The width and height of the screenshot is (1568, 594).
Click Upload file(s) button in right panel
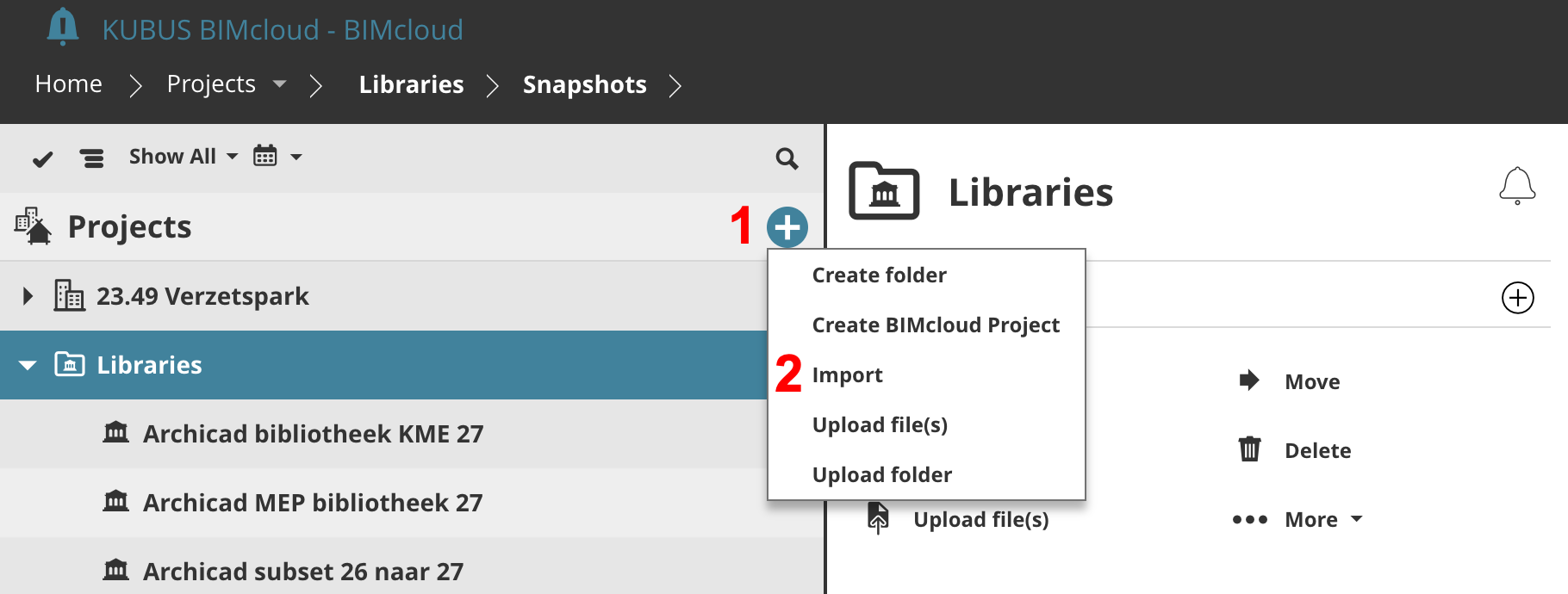(x=981, y=519)
